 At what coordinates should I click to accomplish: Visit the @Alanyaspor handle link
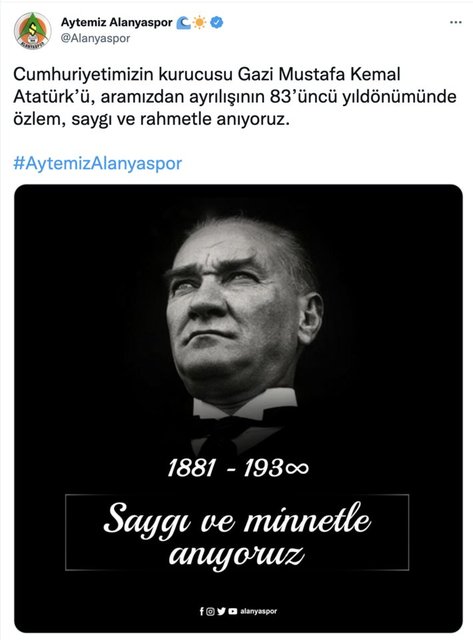(x=95, y=38)
